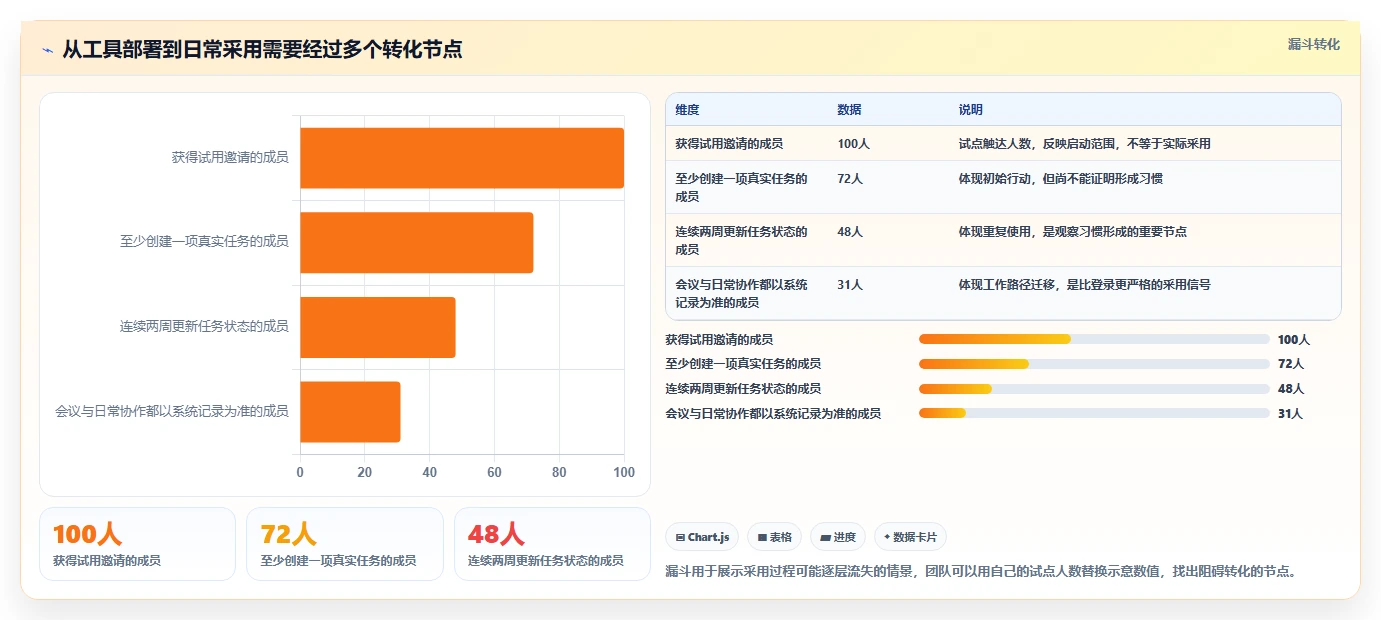
Task: Click 至少创建一项真实任务的成员 in the table's 维度 column
Action: (741, 187)
